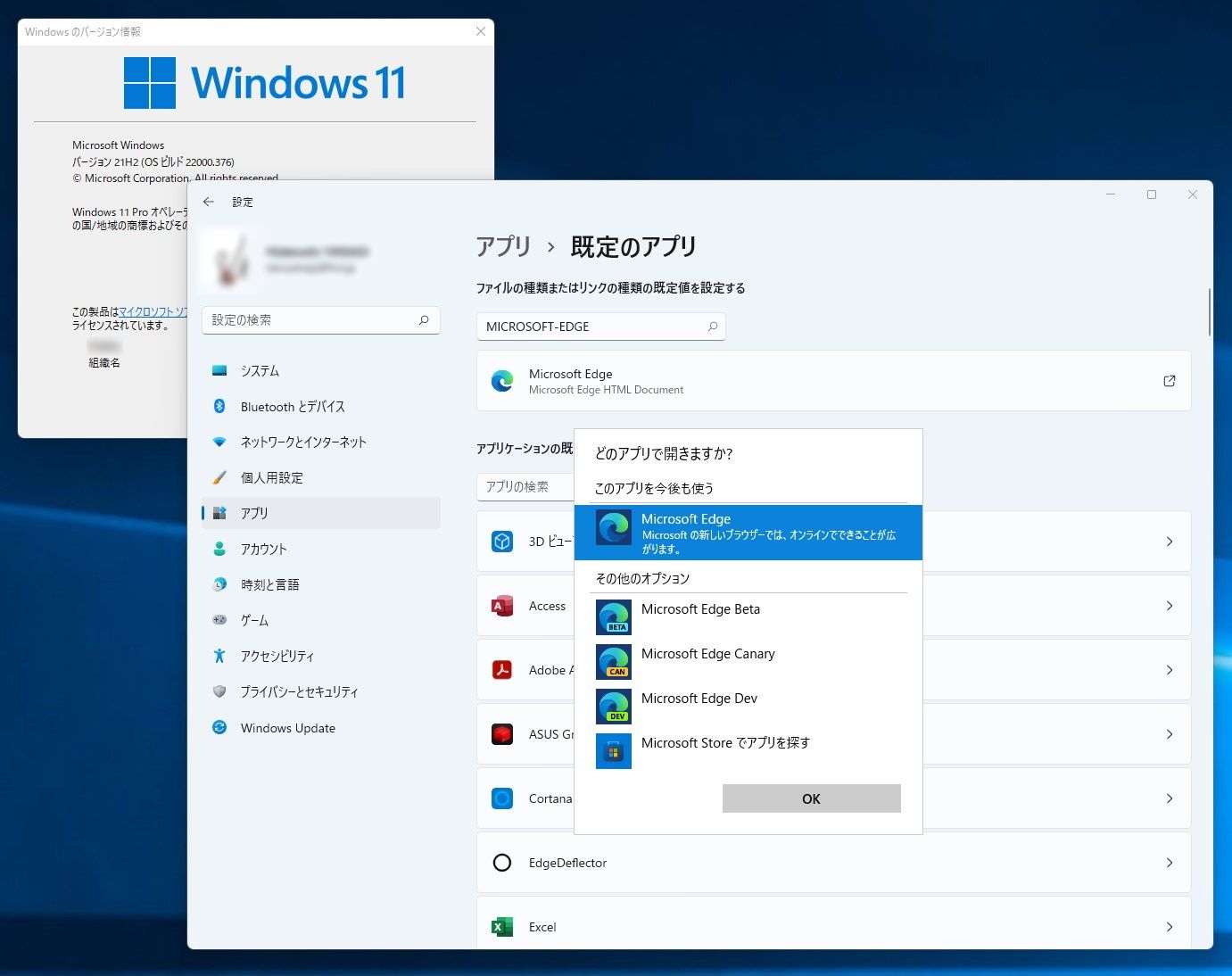Expand the EdgeDeflector row chevron
Screen dimensions: 1232x976
click(1169, 863)
